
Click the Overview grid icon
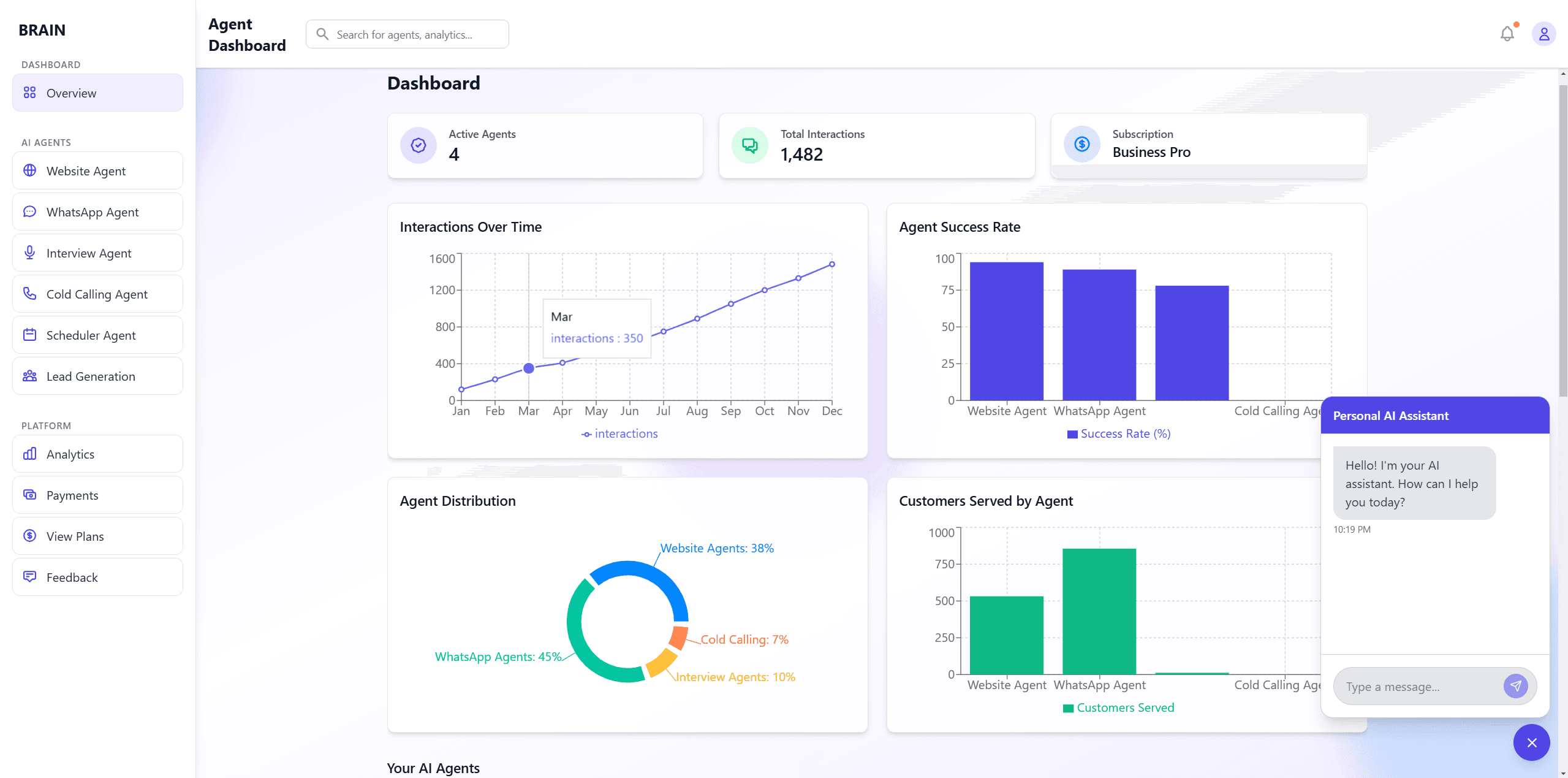point(29,93)
